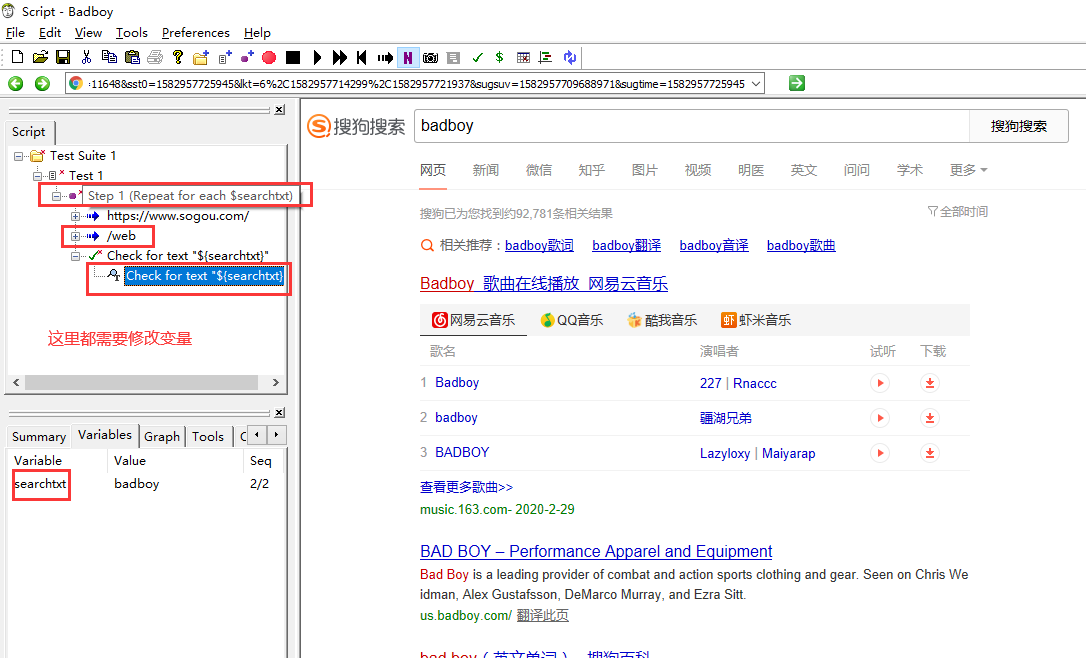Open help via the question mark icon
This screenshot has height=658, width=1086.
(x=178, y=57)
